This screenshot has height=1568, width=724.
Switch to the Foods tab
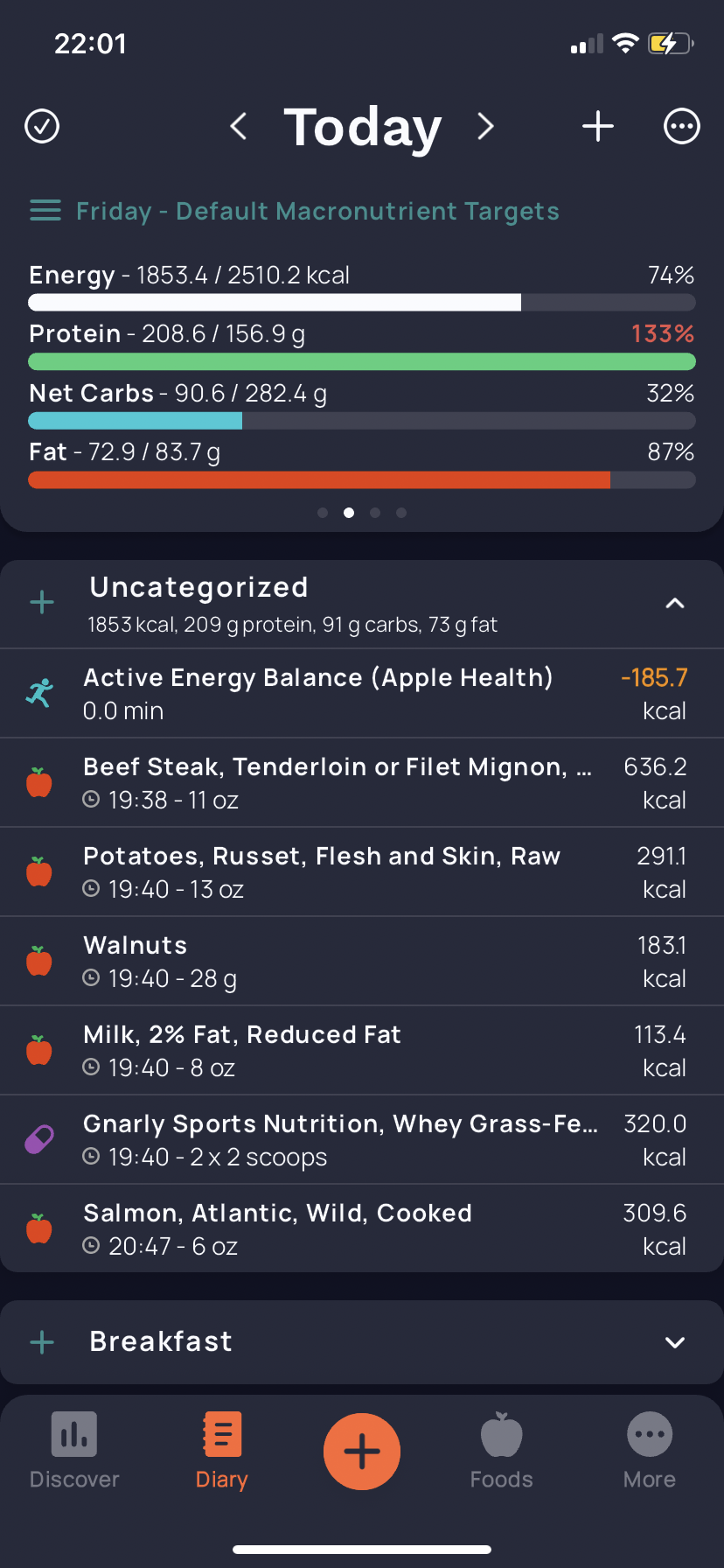[502, 1452]
